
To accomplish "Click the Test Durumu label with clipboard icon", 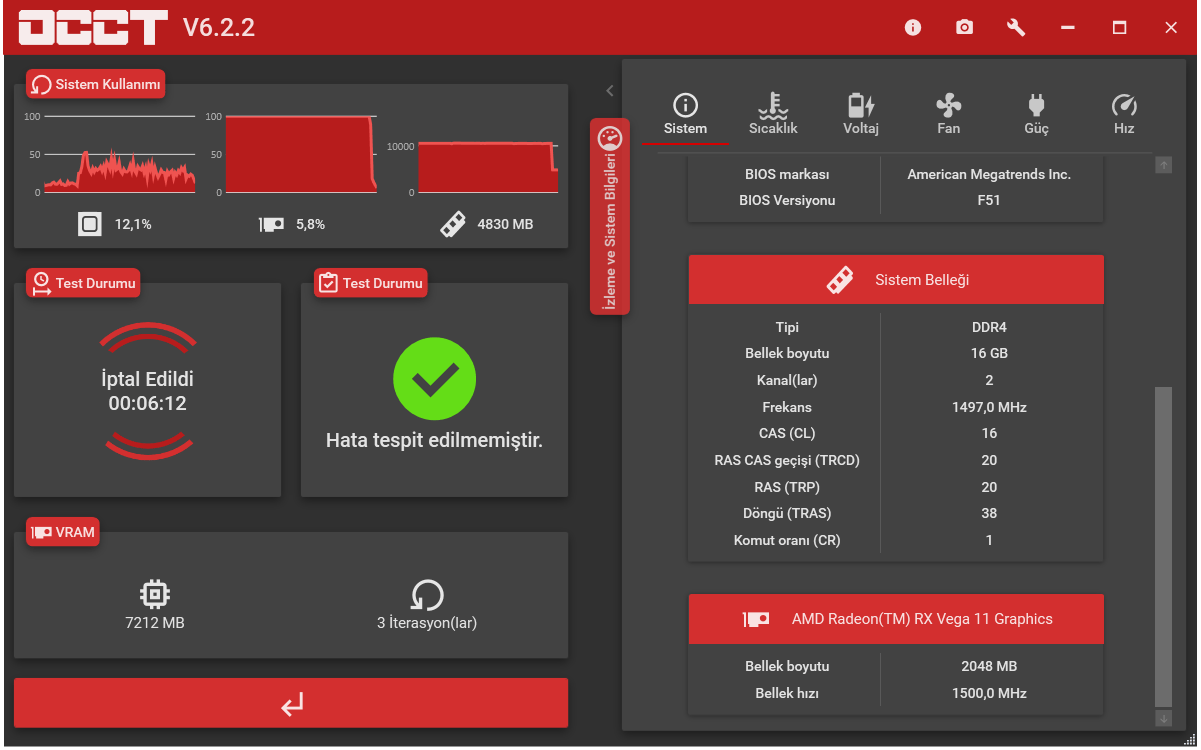I will 371,283.
